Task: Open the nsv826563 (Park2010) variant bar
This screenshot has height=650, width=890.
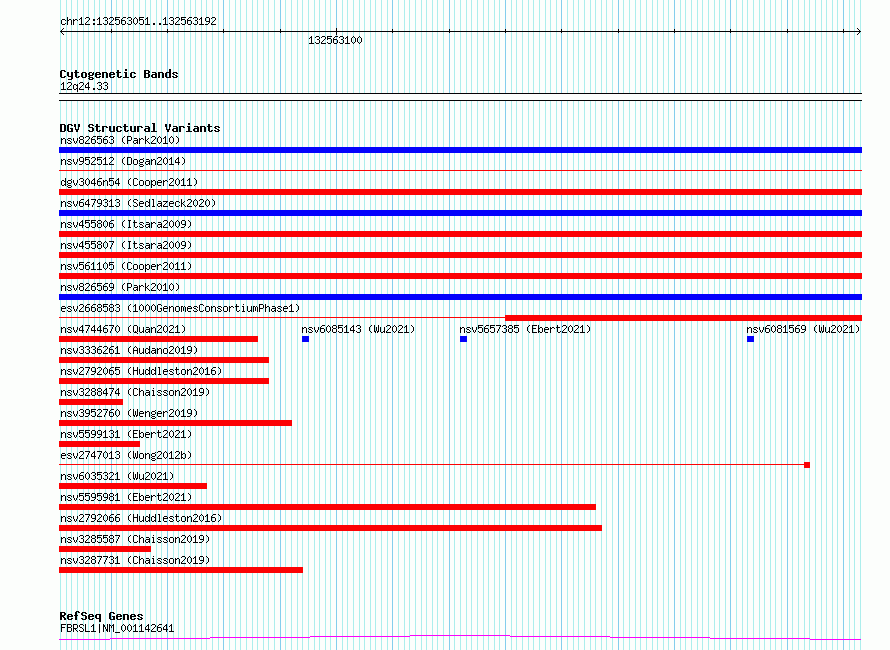Action: click(460, 150)
